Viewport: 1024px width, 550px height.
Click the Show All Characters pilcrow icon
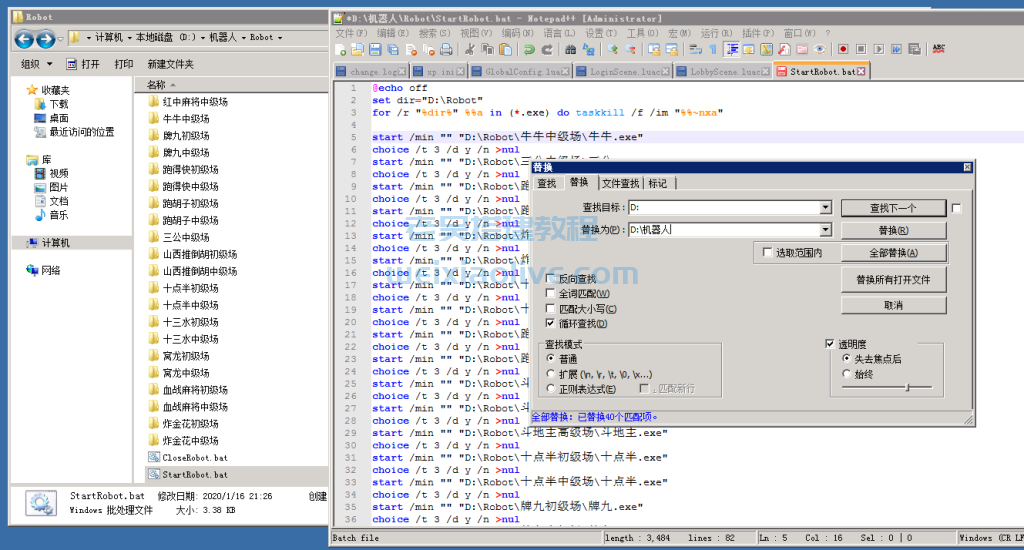713,49
